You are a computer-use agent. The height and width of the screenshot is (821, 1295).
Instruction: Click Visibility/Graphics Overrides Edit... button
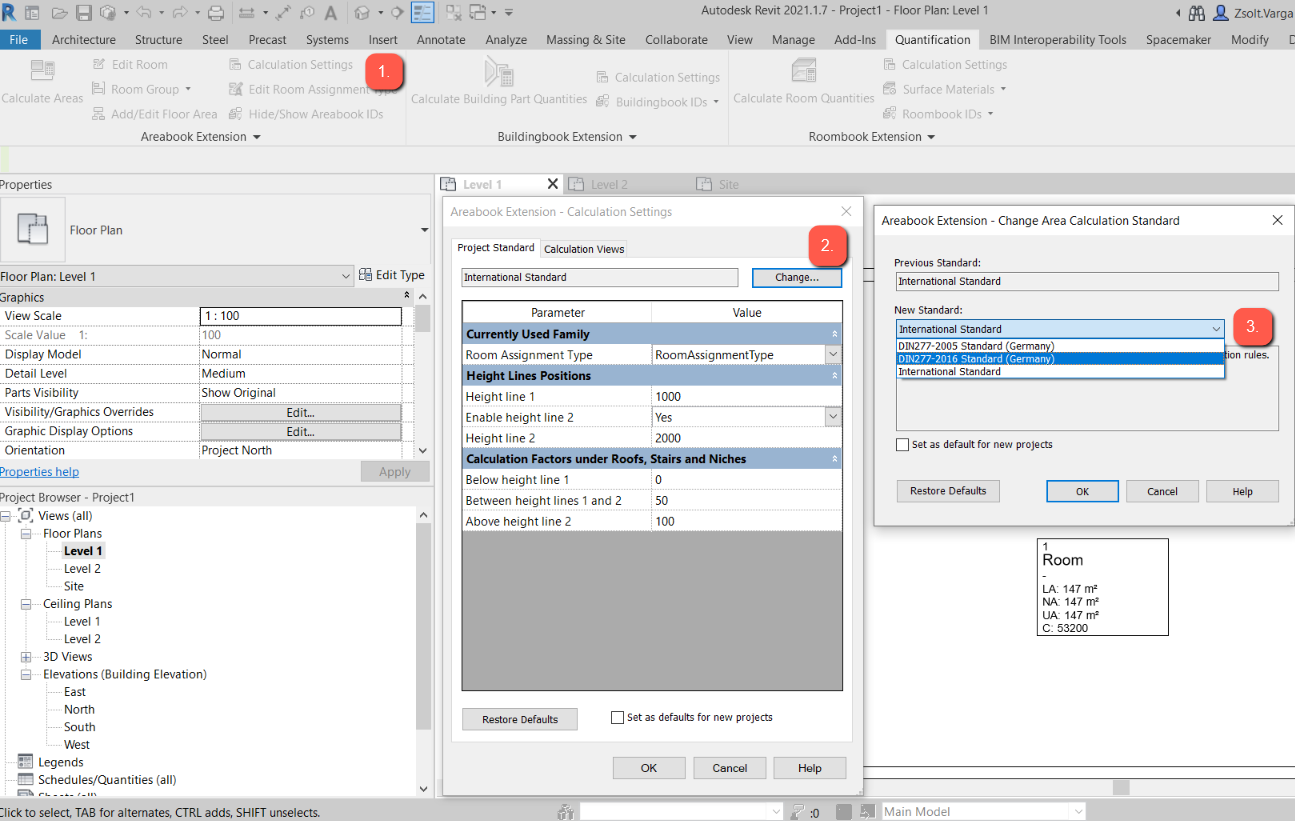300,412
